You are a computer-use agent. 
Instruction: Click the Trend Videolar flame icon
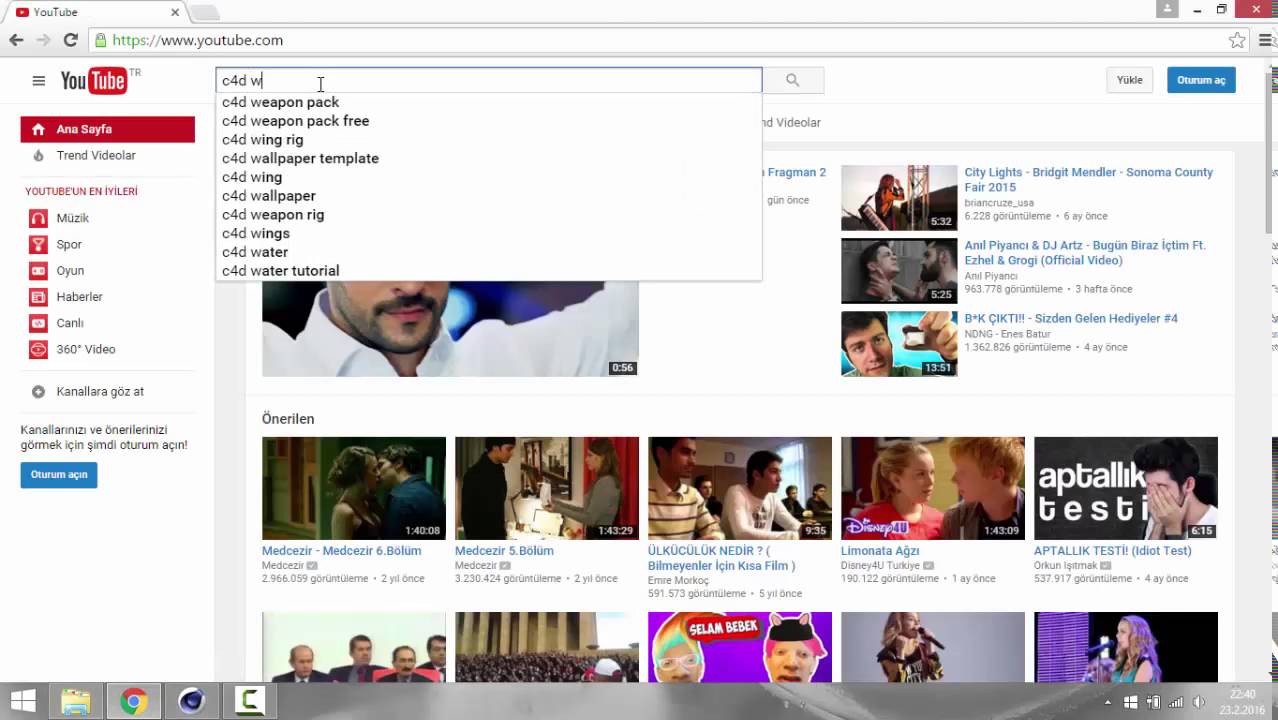point(38,155)
